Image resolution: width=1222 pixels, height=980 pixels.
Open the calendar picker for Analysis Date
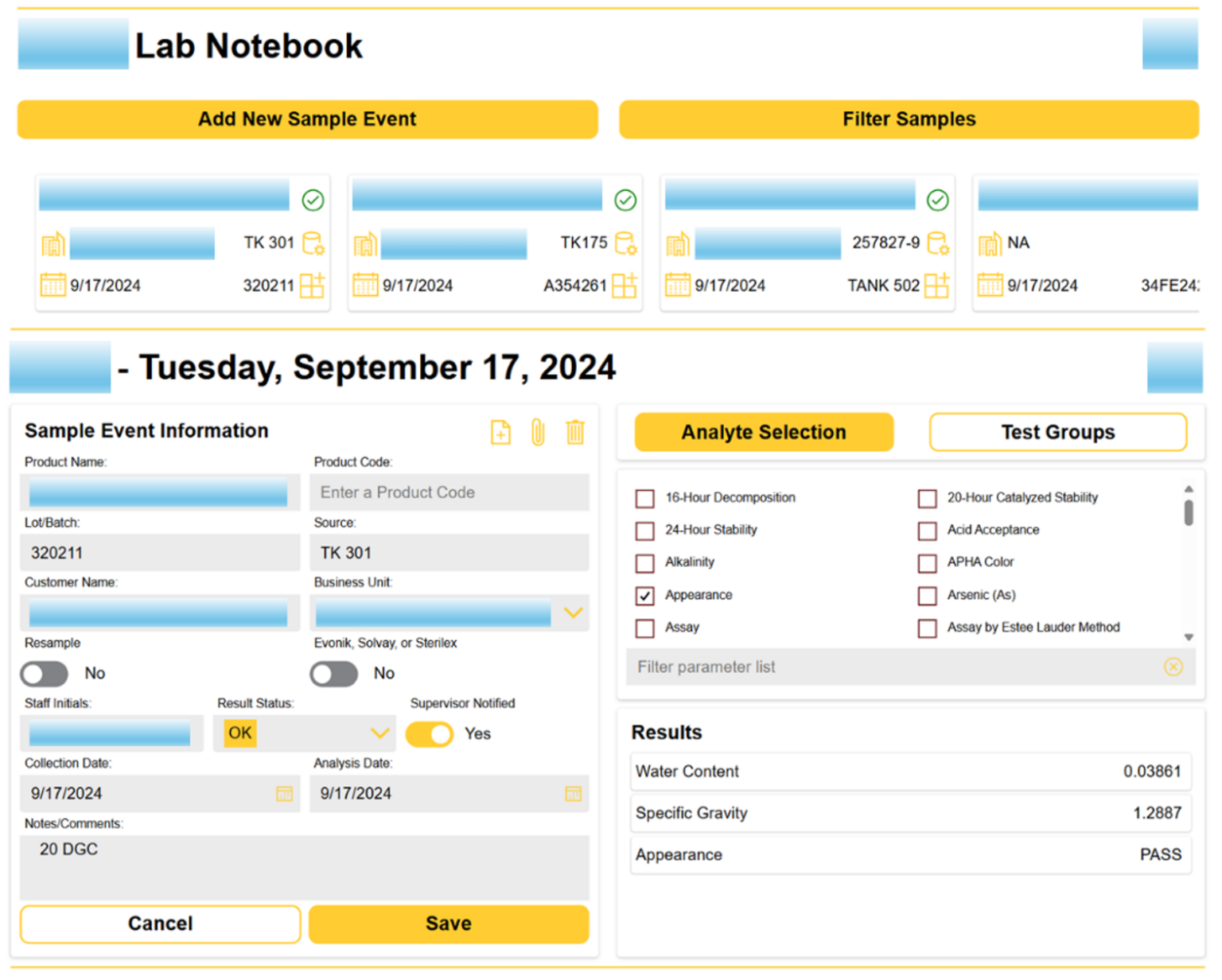pos(573,793)
